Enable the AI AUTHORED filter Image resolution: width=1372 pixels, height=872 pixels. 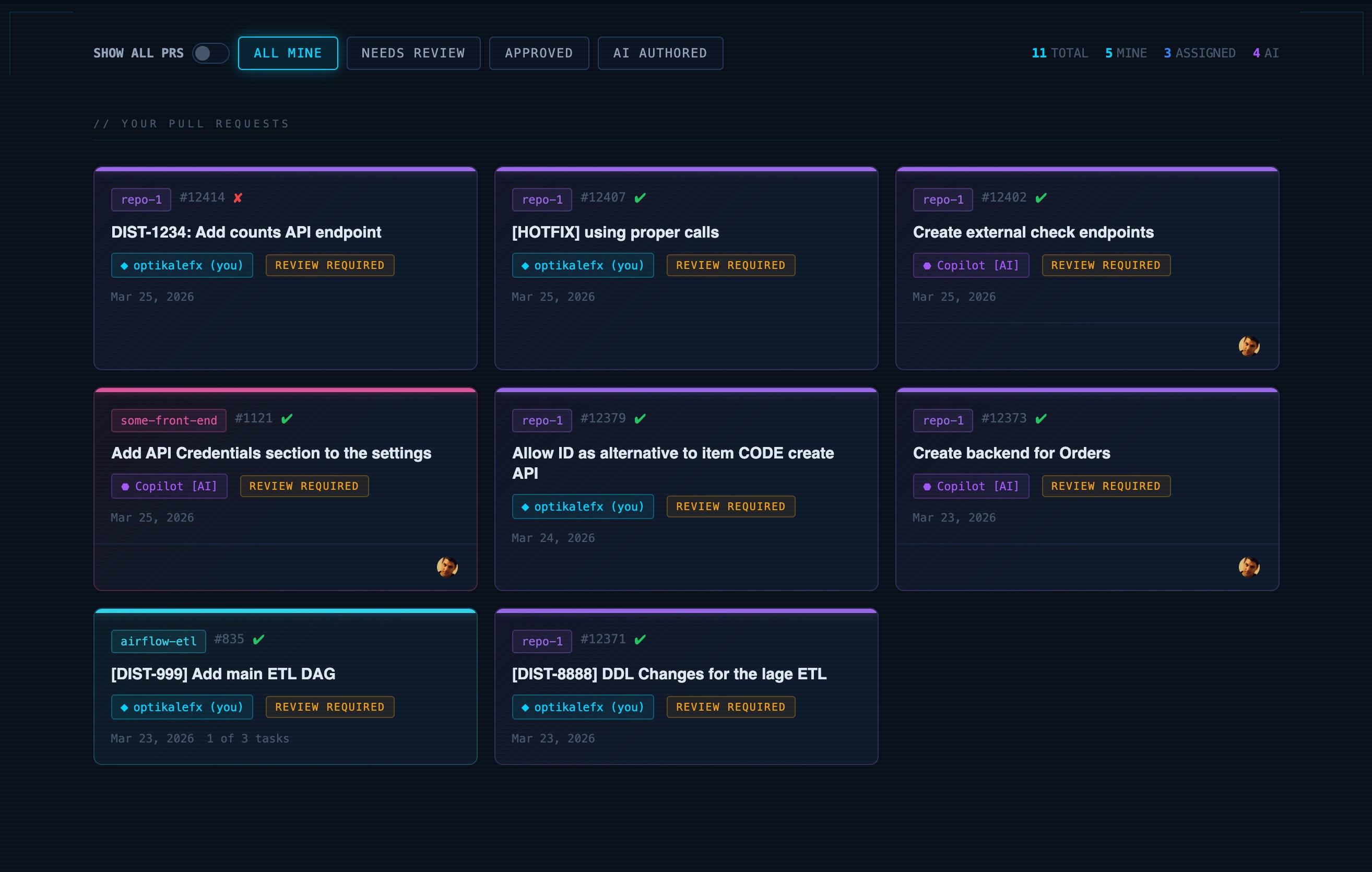660,53
